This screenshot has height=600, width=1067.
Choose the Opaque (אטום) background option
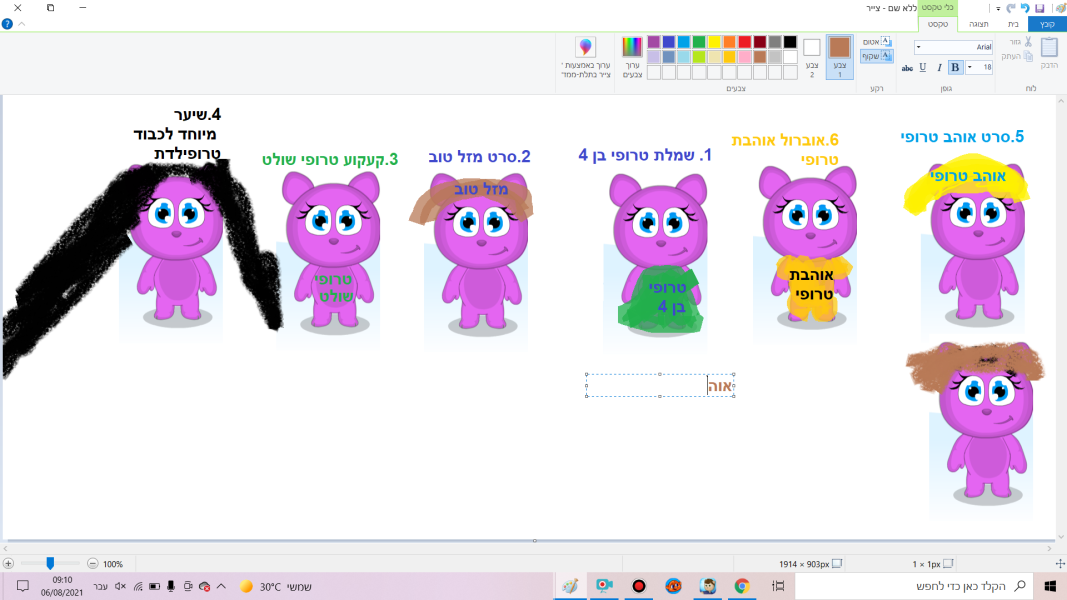pos(878,42)
